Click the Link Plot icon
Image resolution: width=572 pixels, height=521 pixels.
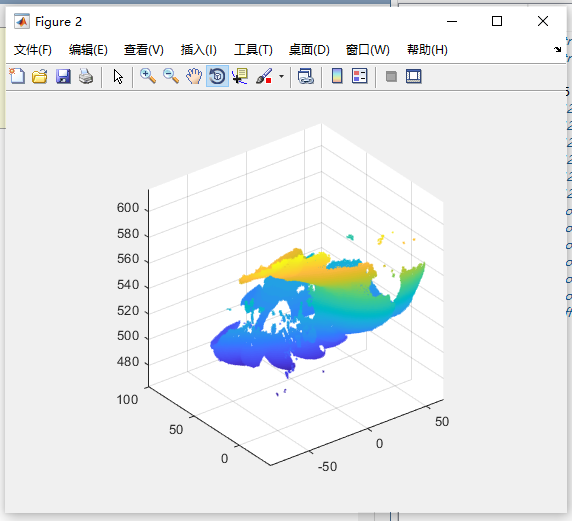pyautogui.click(x=305, y=76)
